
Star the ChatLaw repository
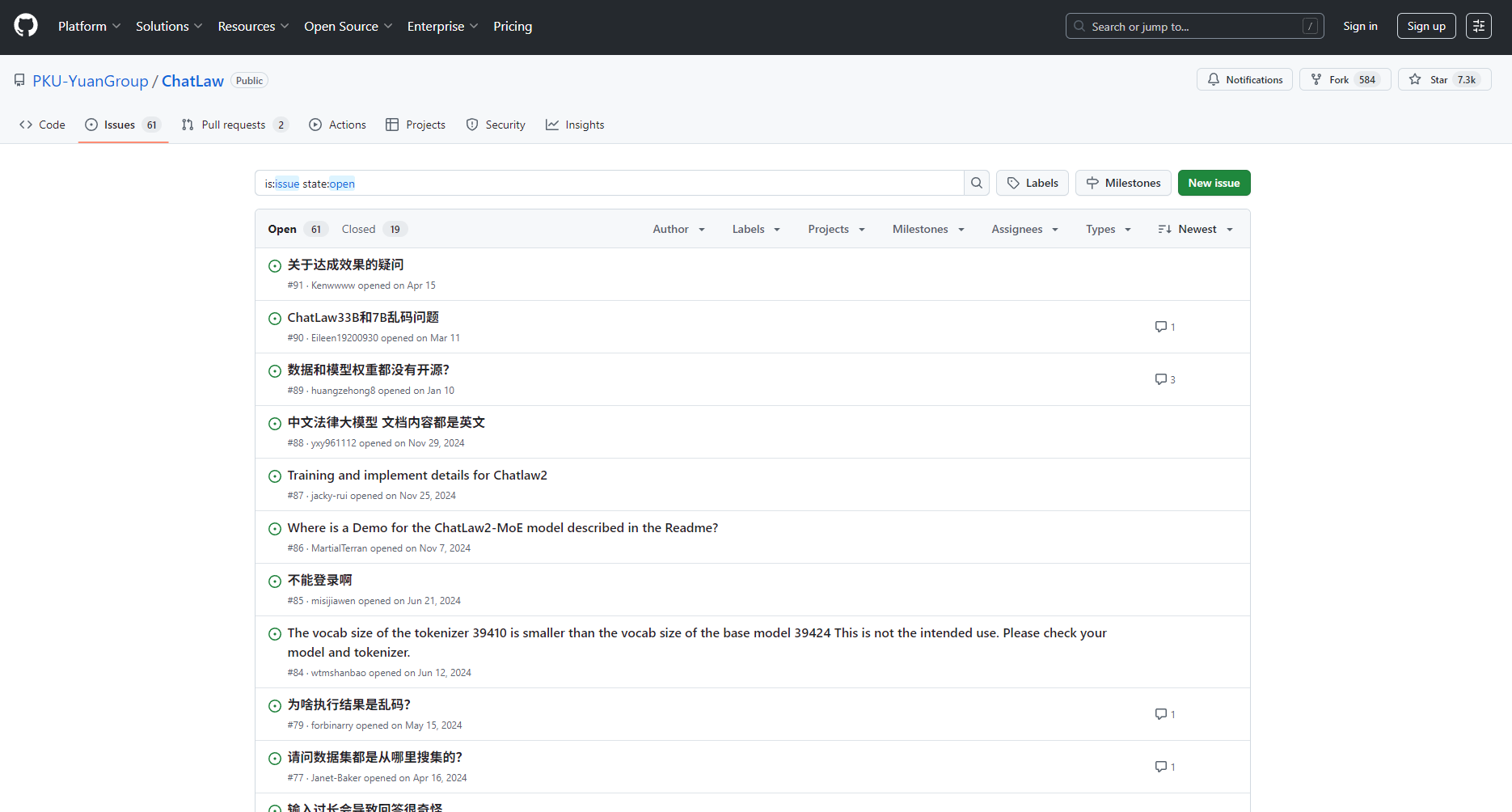click(1444, 79)
